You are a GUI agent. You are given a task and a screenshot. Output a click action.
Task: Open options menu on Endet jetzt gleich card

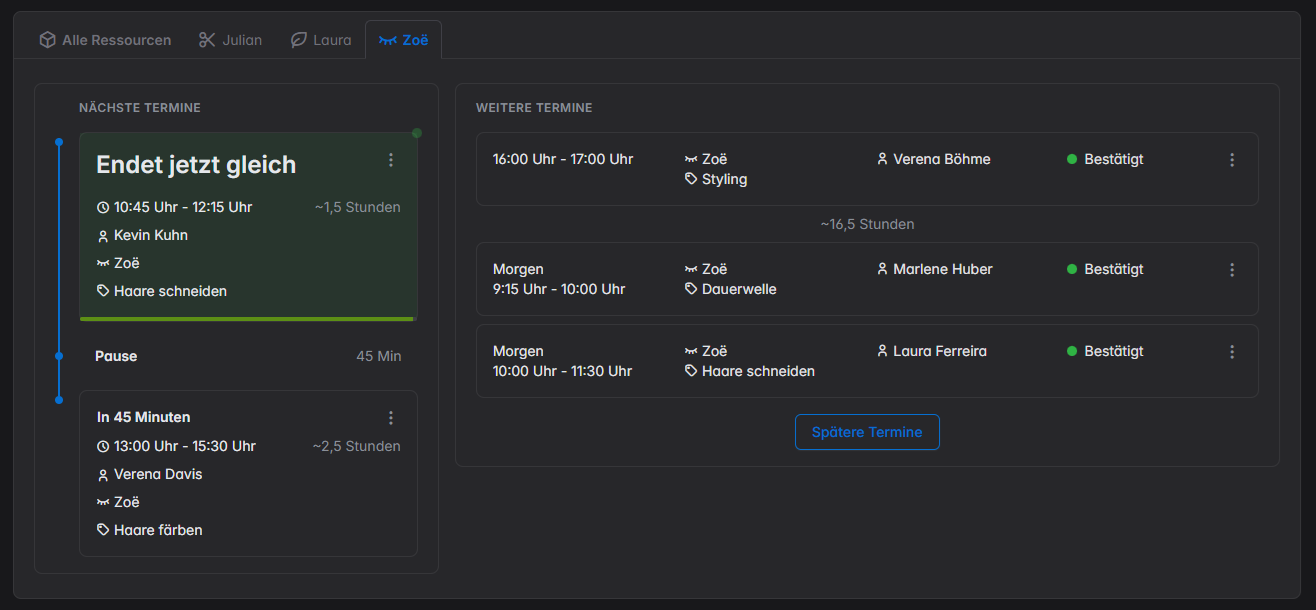coord(391,160)
